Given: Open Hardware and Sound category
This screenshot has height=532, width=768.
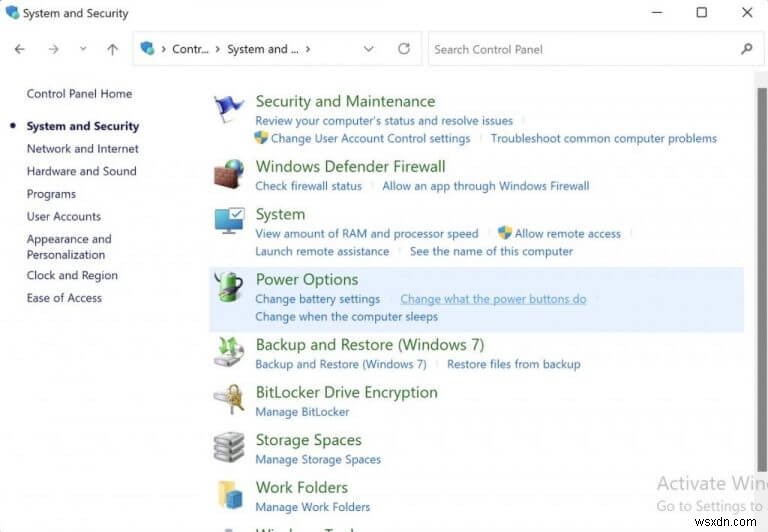Looking at the screenshot, I should click(x=81, y=171).
